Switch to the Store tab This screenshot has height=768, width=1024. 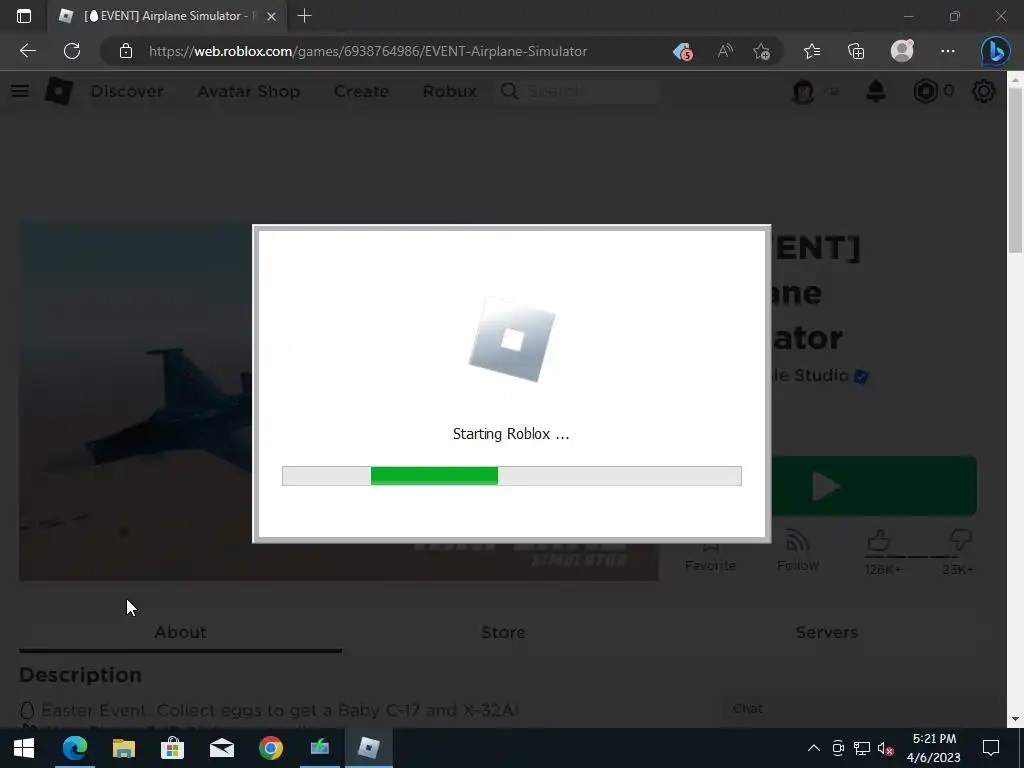(503, 632)
